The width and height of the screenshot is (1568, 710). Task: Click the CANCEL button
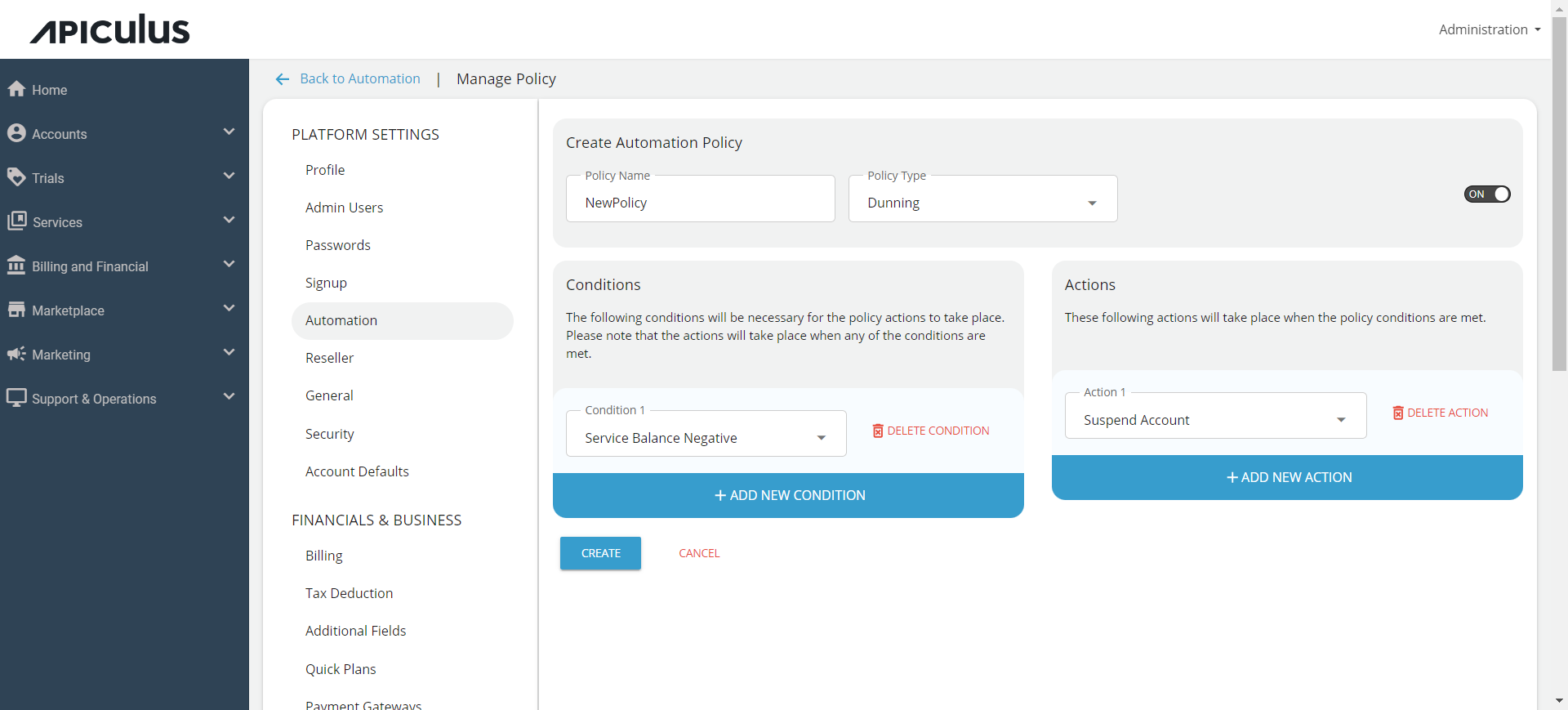click(699, 553)
